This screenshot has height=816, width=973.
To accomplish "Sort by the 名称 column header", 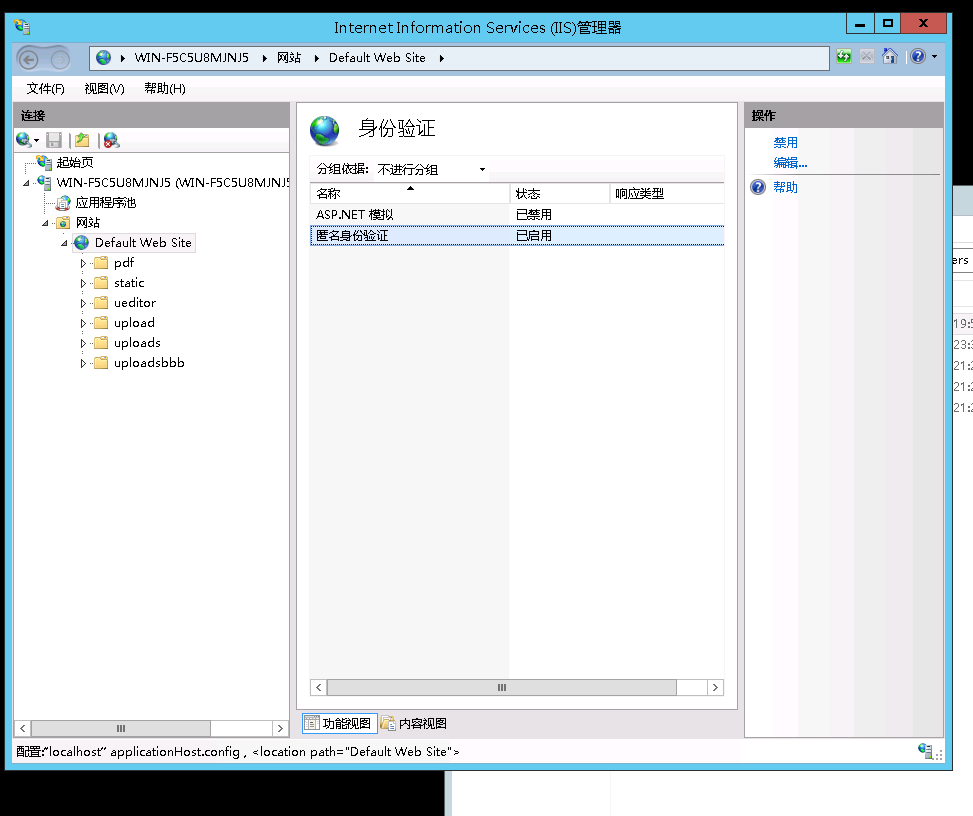I will coord(410,194).
